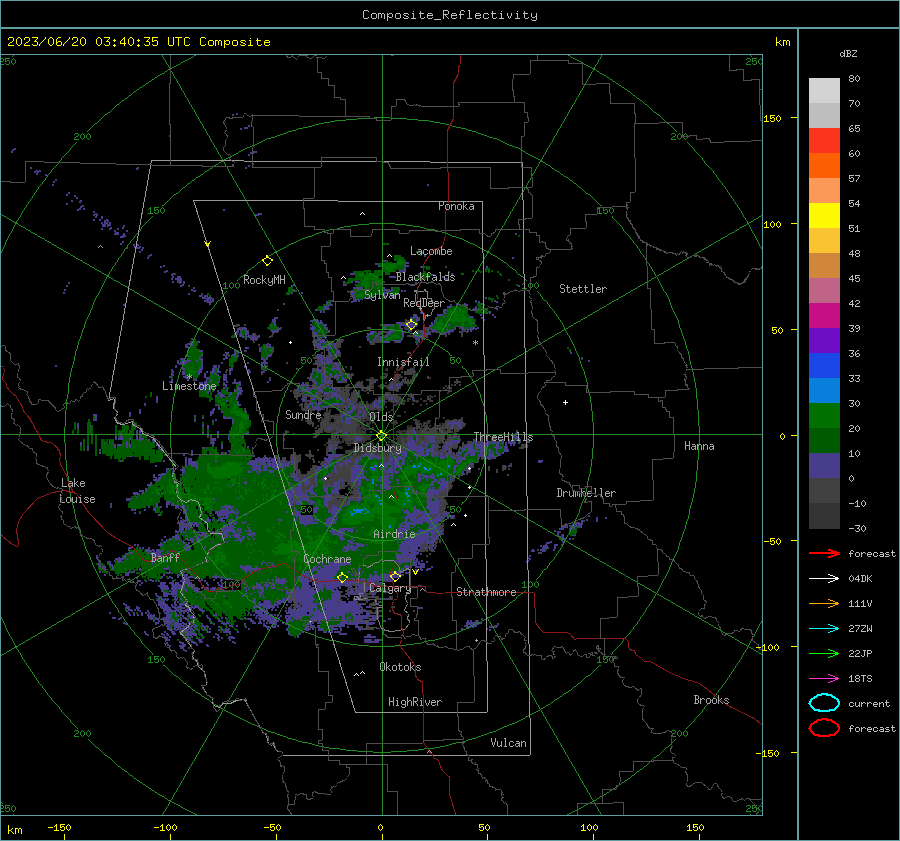The height and width of the screenshot is (841, 900).
Task: Click the Vulcan town label
Action: (x=509, y=743)
